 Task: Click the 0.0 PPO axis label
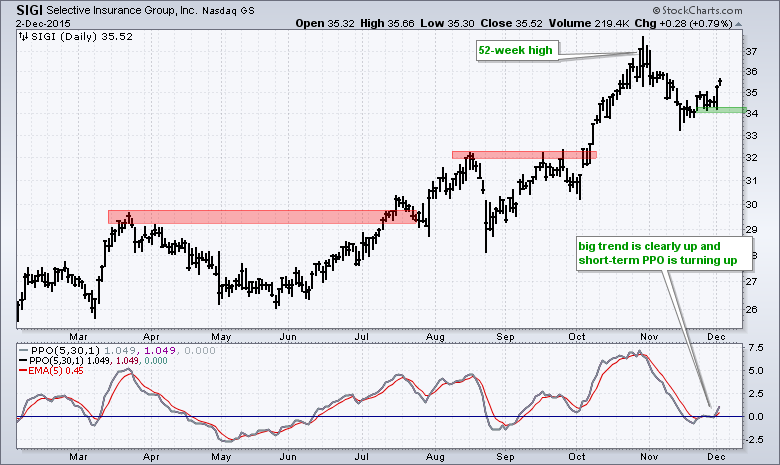756,417
